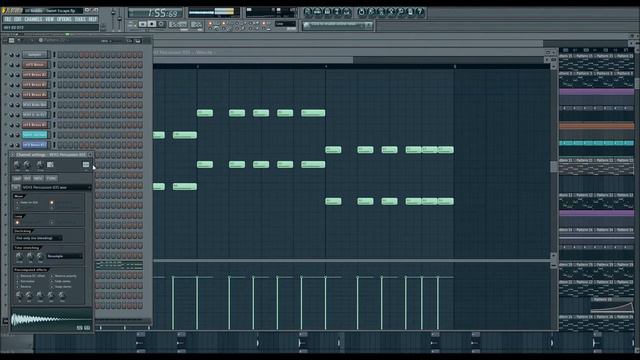640x360 pixels.
Task: Select the cyan highlighted channel button
Action: point(35,135)
